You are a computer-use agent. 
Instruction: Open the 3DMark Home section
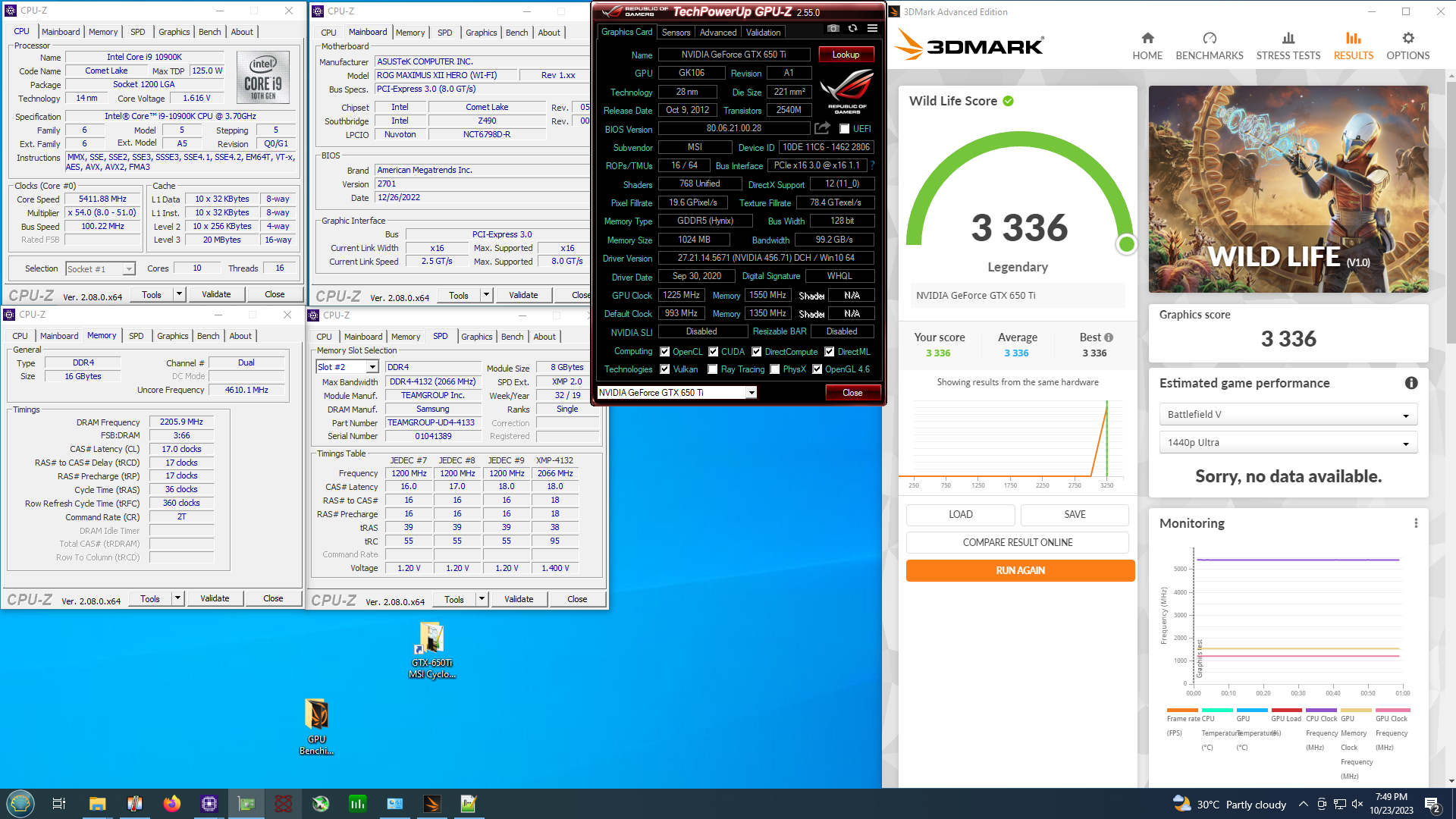(1147, 46)
